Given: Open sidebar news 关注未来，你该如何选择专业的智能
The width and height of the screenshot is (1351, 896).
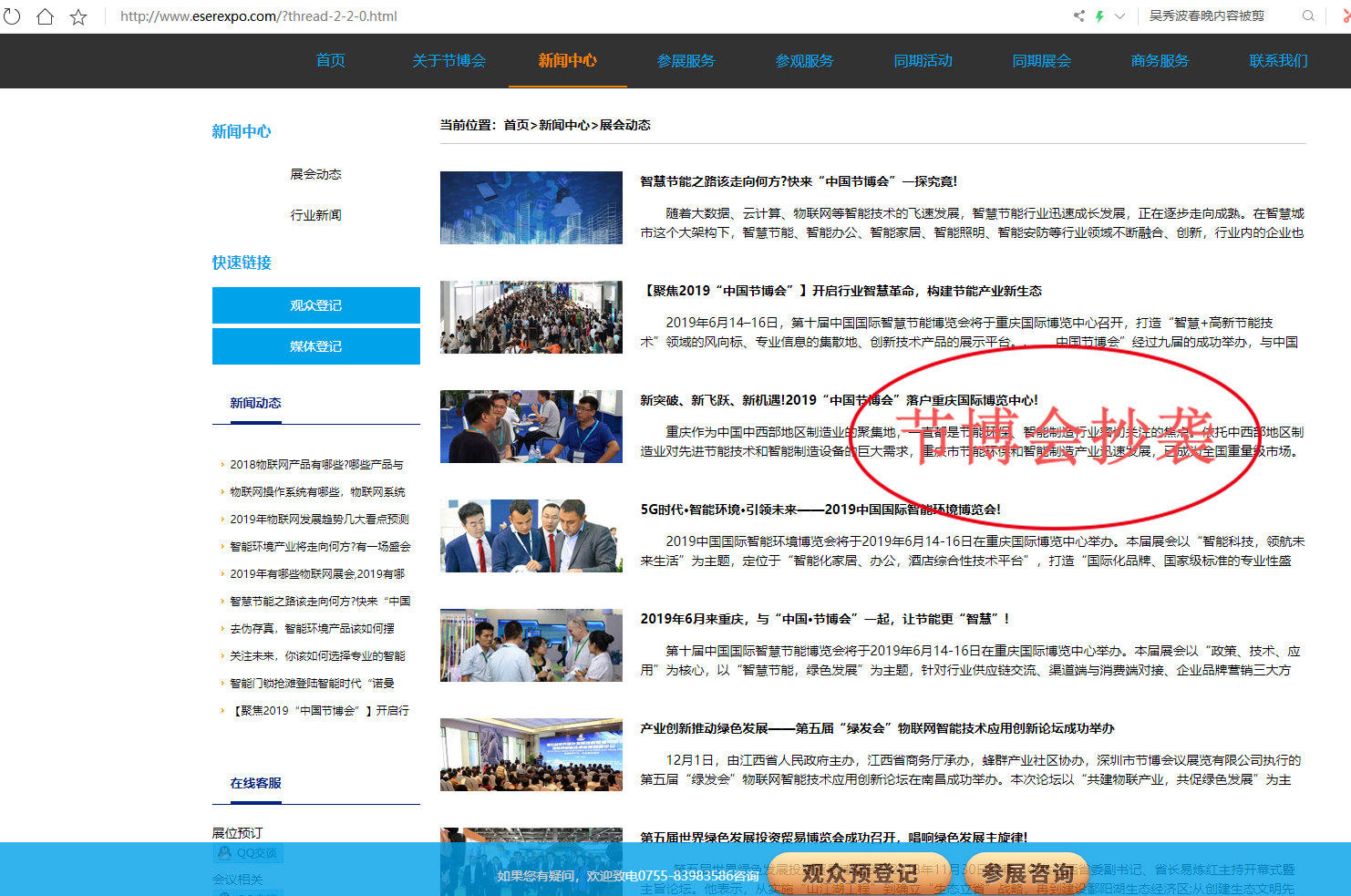Looking at the screenshot, I should pos(317,656).
